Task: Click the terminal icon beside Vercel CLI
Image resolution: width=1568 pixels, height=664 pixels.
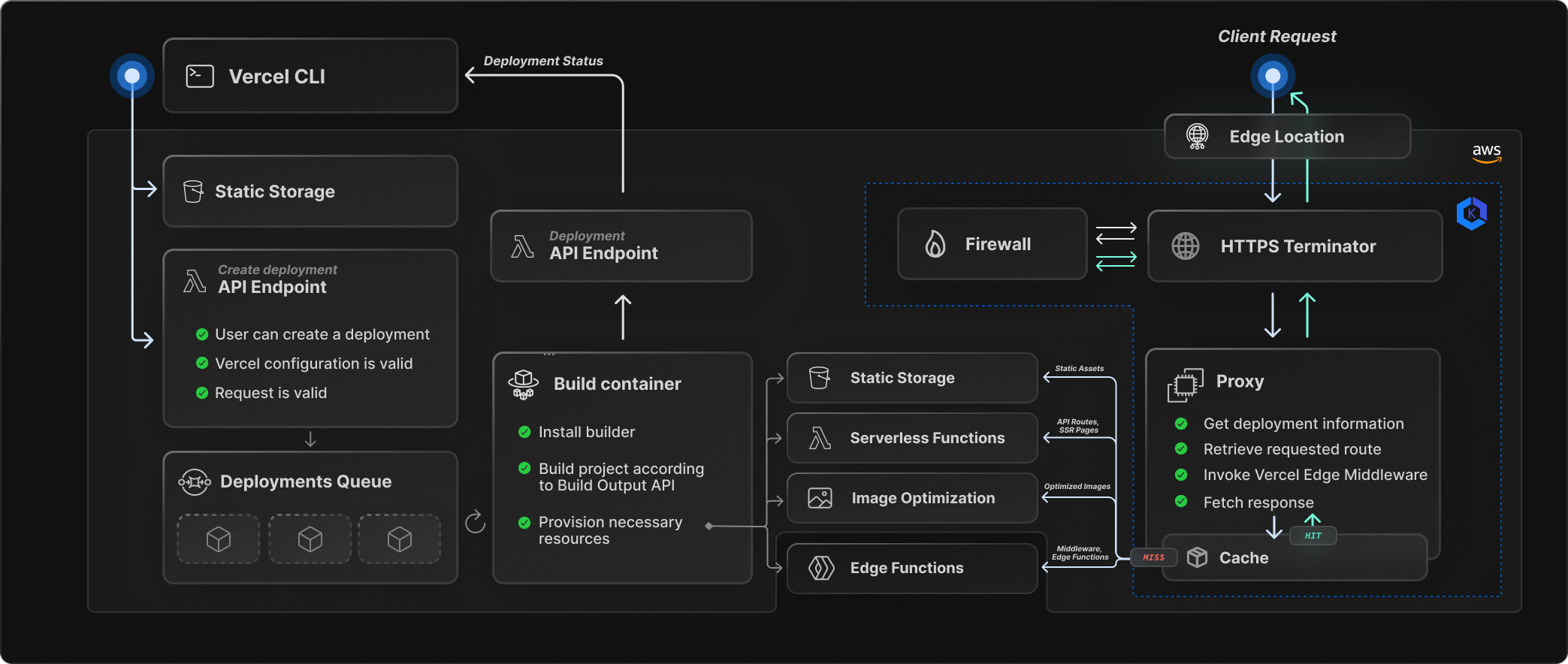Action: (x=200, y=76)
